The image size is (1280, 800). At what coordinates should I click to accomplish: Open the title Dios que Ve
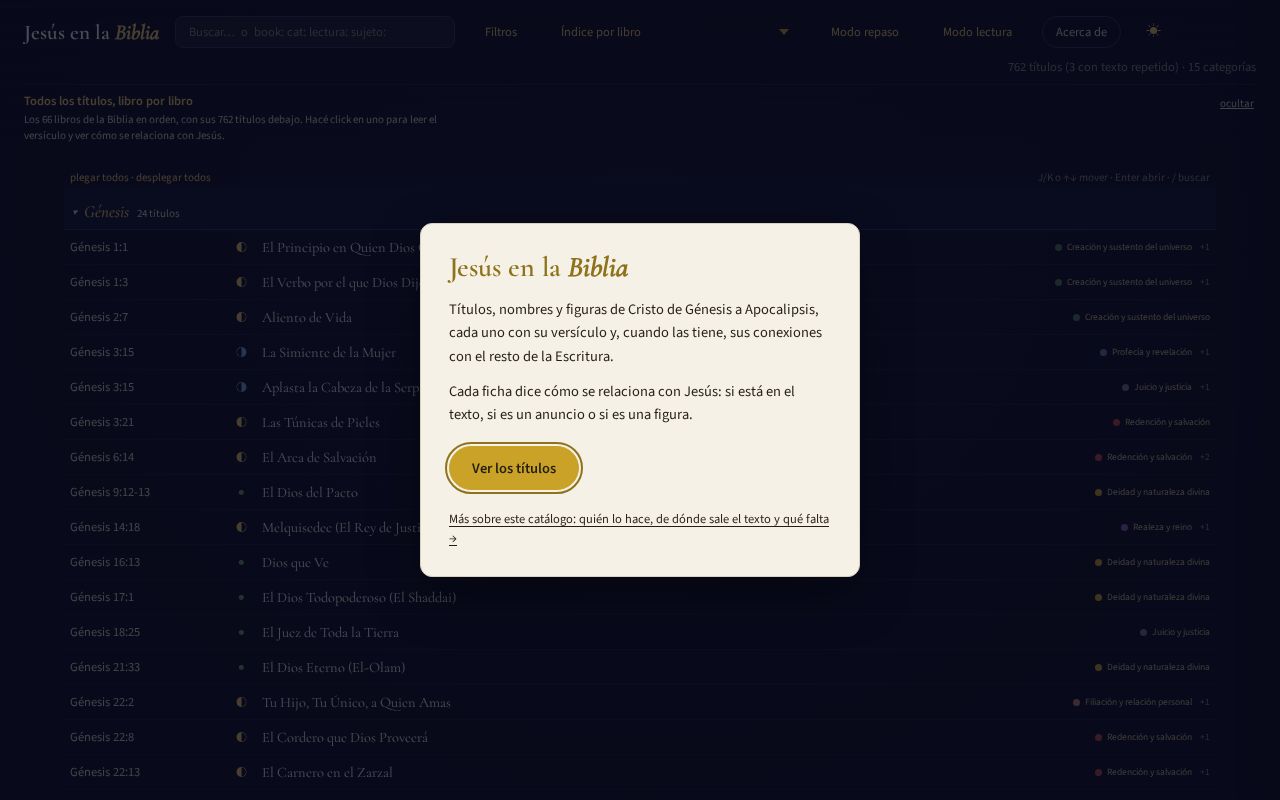pyautogui.click(x=295, y=562)
